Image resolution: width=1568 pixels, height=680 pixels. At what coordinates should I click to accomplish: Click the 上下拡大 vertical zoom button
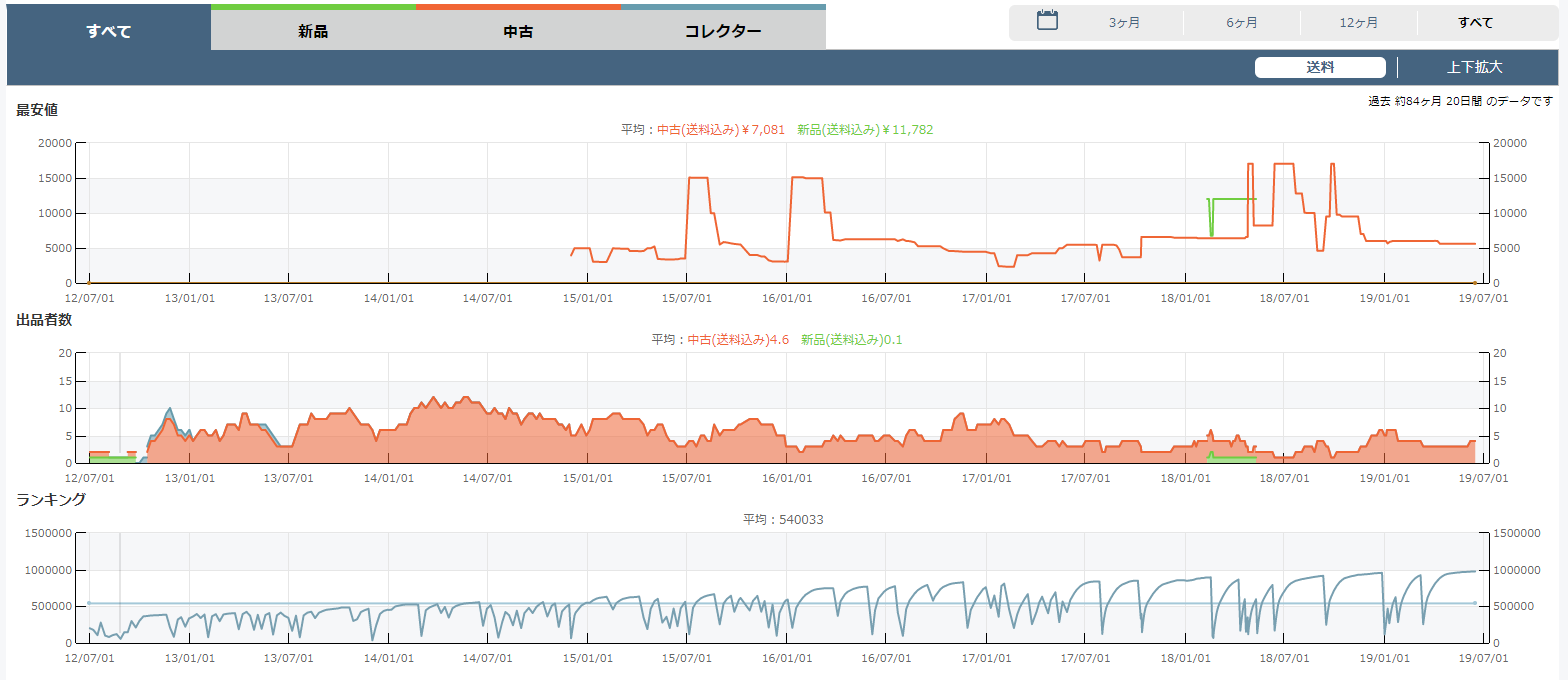coord(1474,67)
